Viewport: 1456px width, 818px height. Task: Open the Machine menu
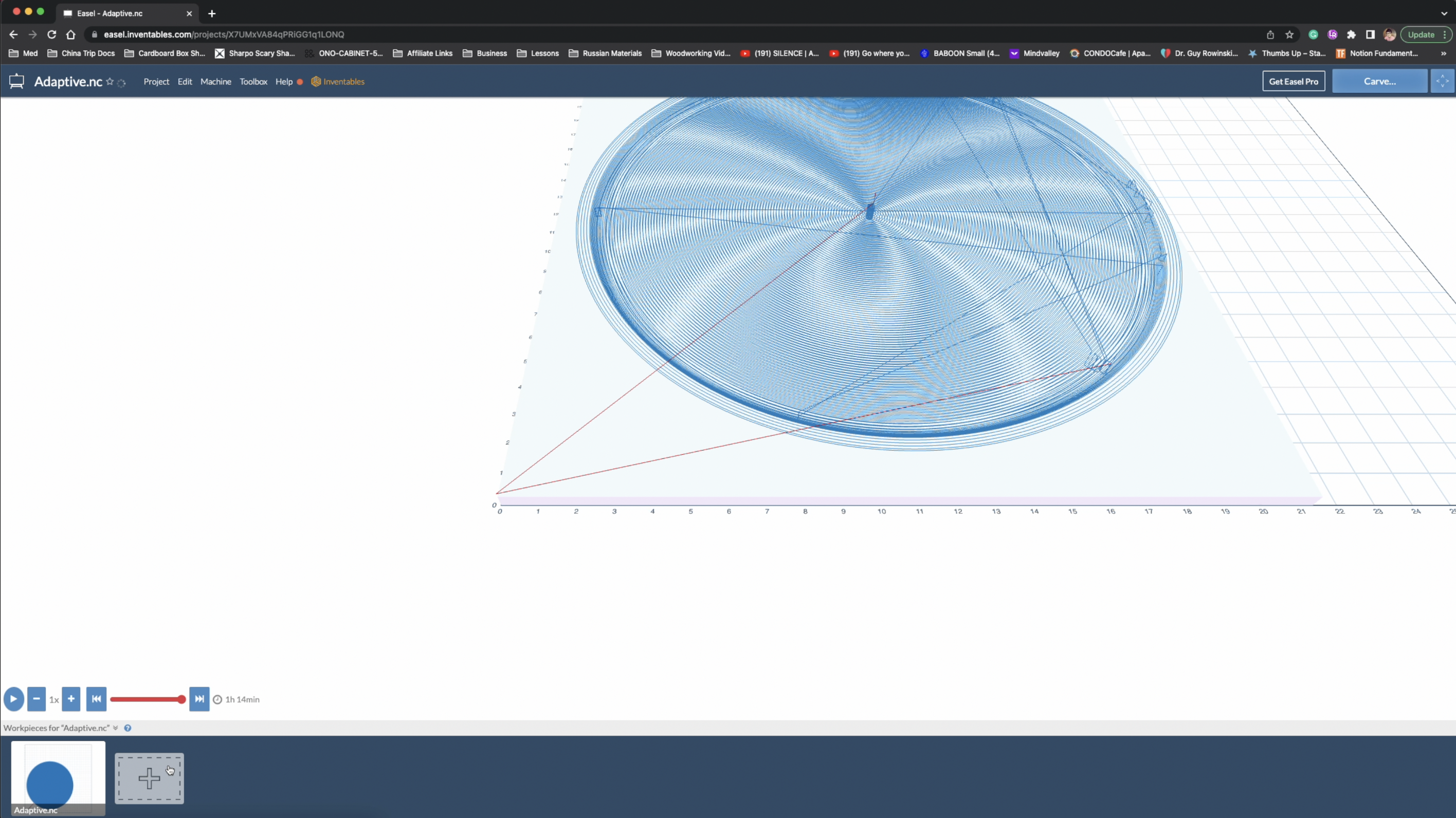pos(215,81)
